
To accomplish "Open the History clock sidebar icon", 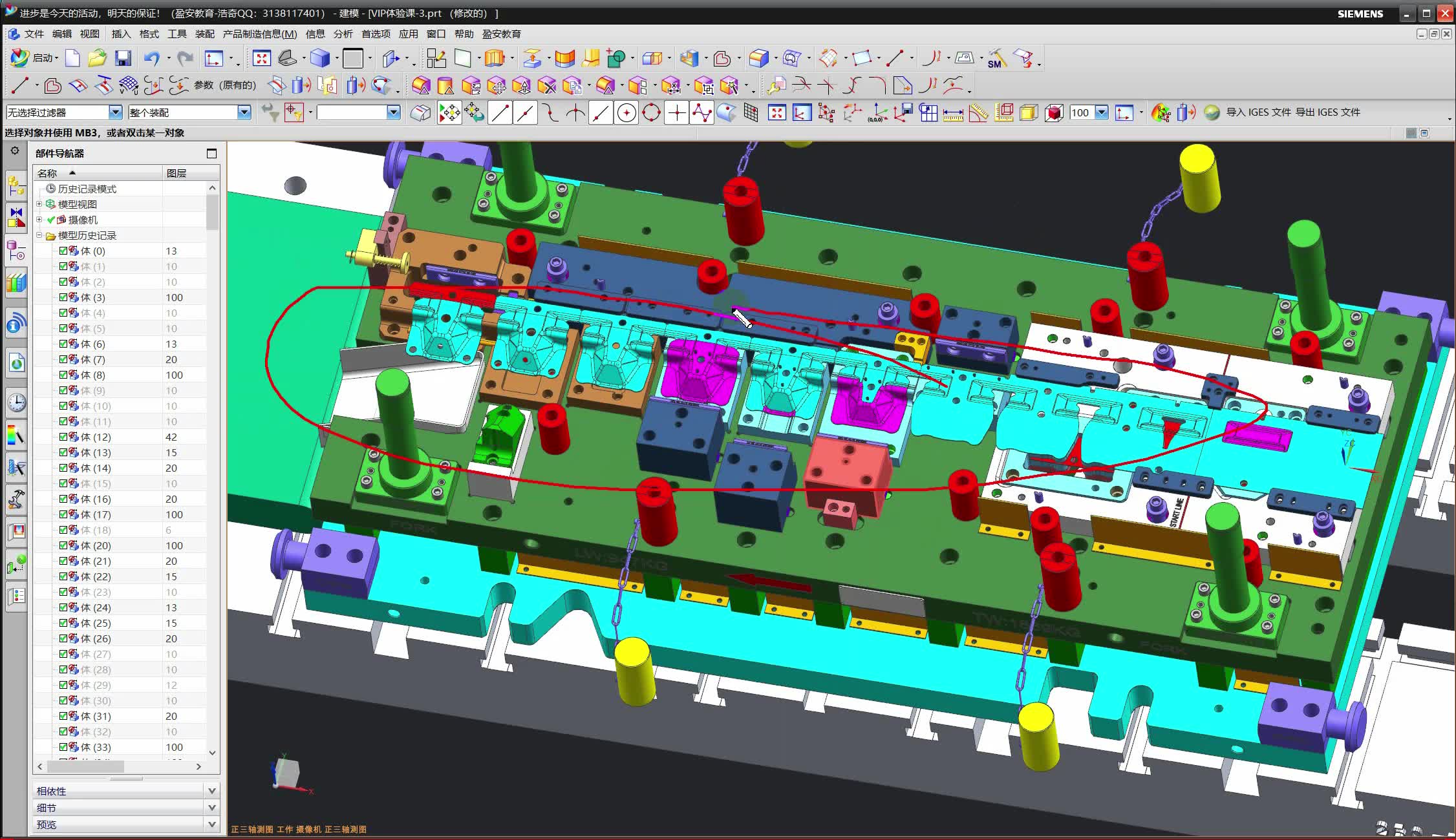I will 17,403.
